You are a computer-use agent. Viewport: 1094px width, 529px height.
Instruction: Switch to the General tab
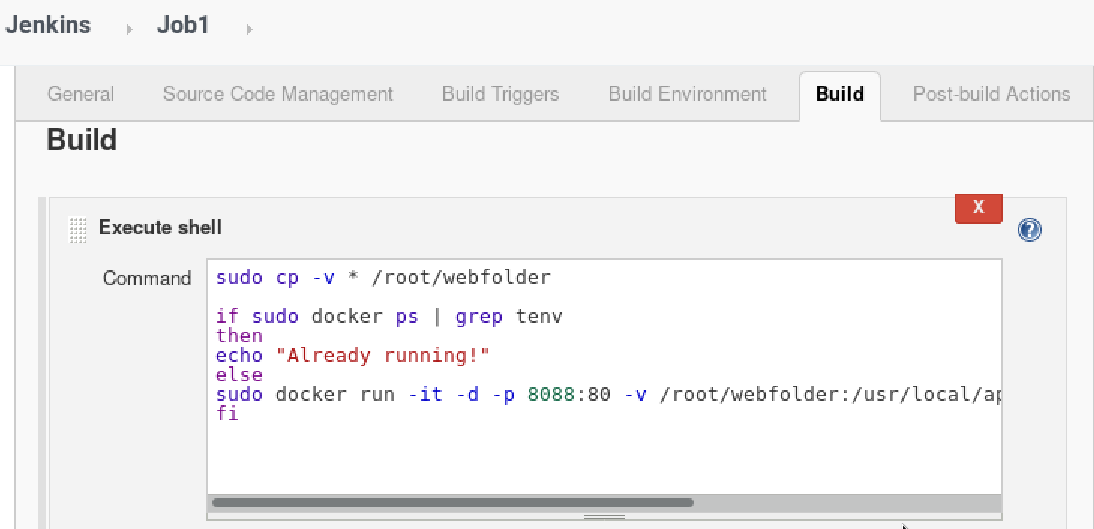(x=80, y=94)
